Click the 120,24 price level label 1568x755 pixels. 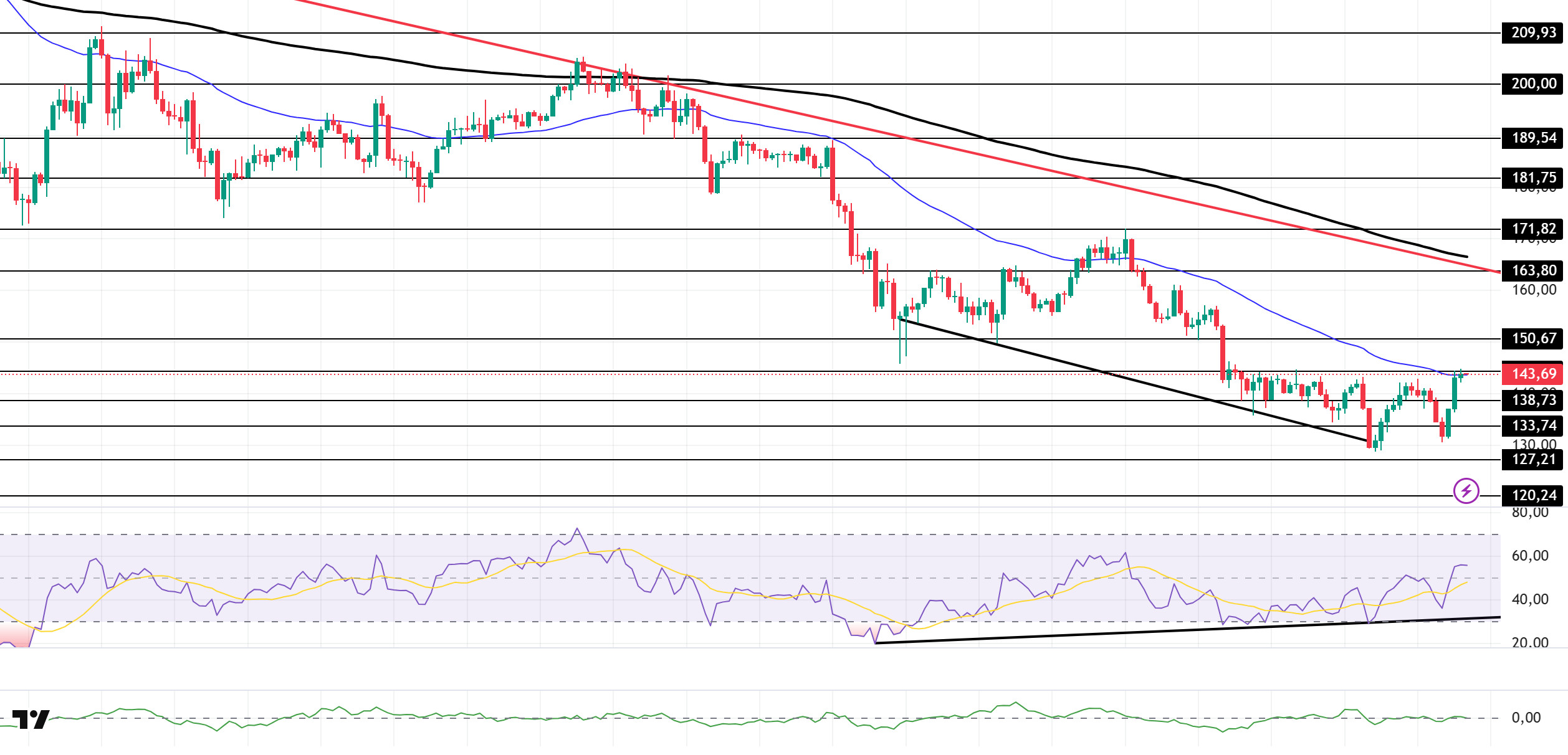tap(1533, 495)
